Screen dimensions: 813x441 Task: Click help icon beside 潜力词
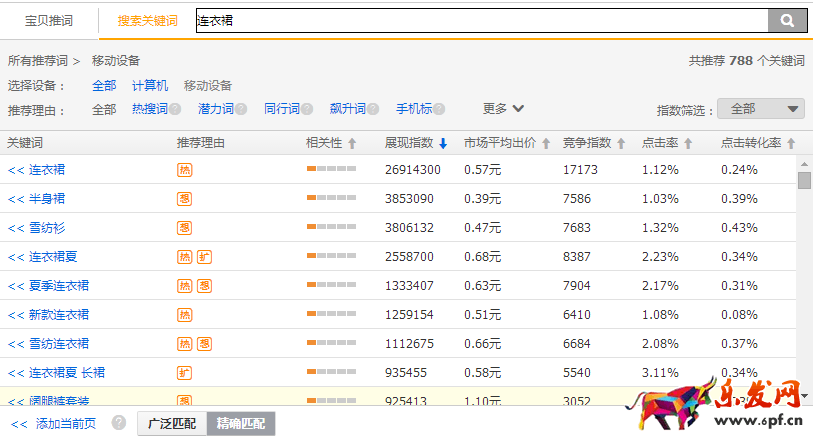click(x=241, y=109)
